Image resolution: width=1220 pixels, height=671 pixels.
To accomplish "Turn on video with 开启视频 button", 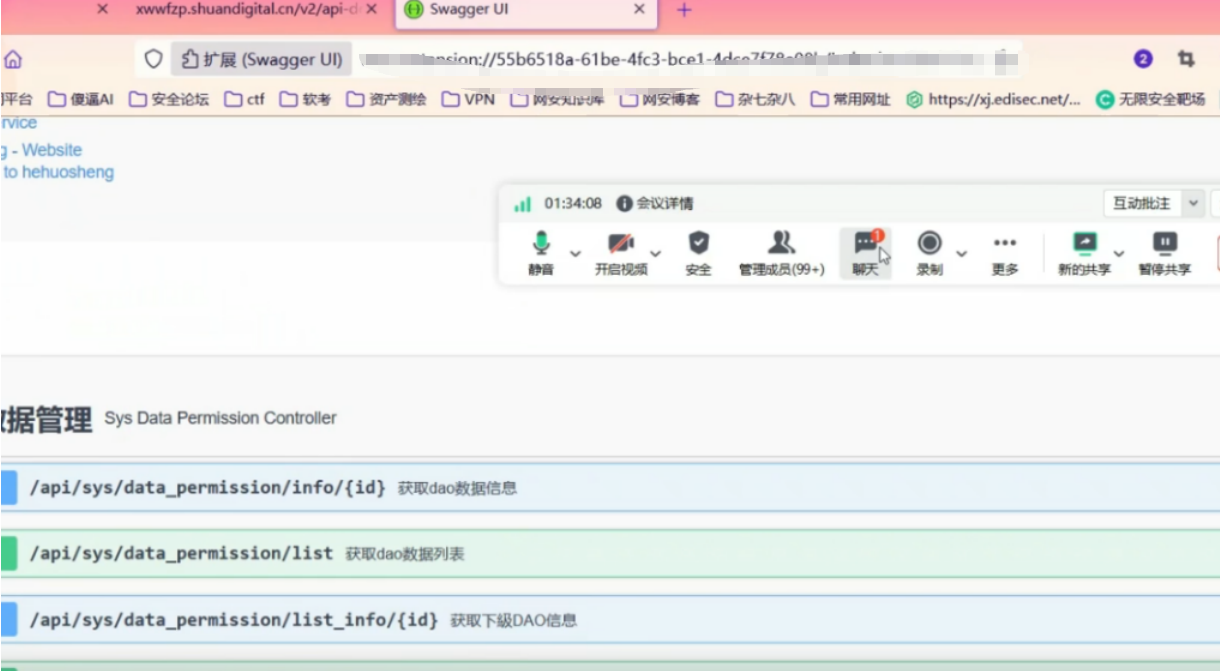I will 621,252.
